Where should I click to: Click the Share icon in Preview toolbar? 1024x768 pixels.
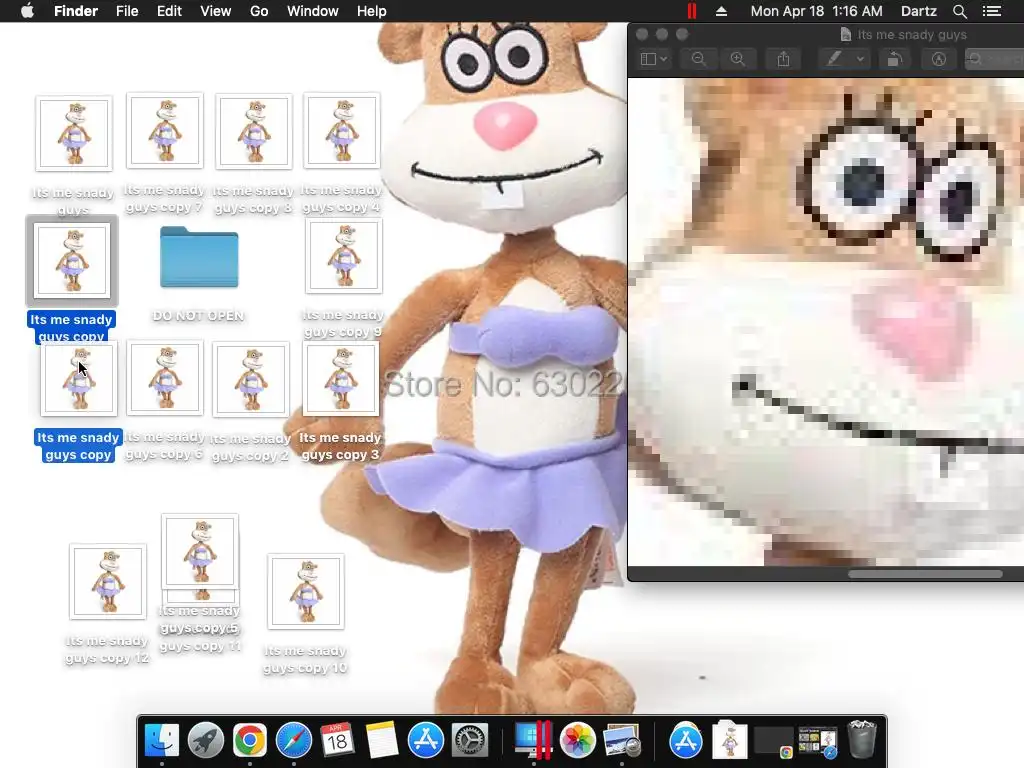click(x=784, y=59)
